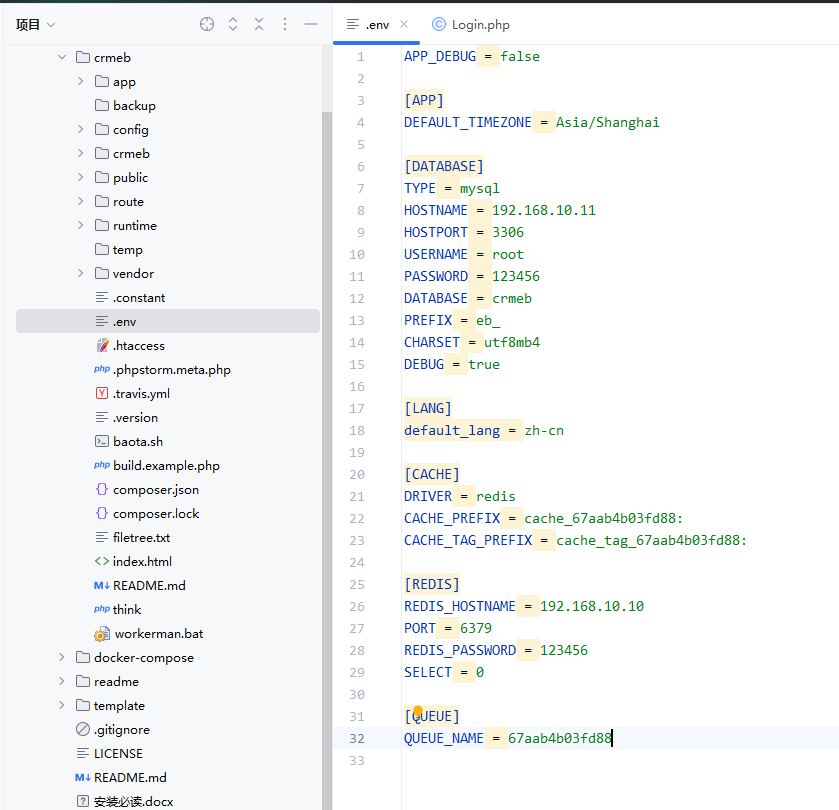Click the PASSWORD key on line 11

tap(436, 276)
